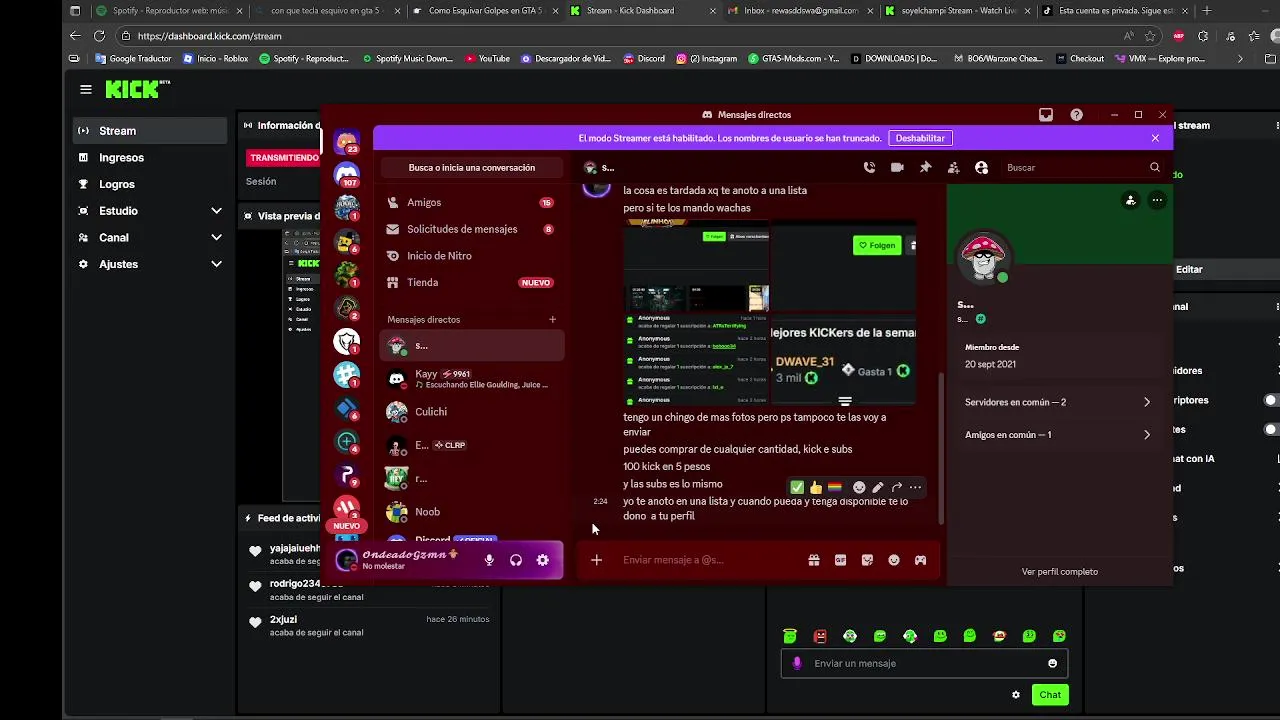Select the red angry Kick emote
Image resolution: width=1280 pixels, height=720 pixels.
pyautogui.click(x=820, y=636)
